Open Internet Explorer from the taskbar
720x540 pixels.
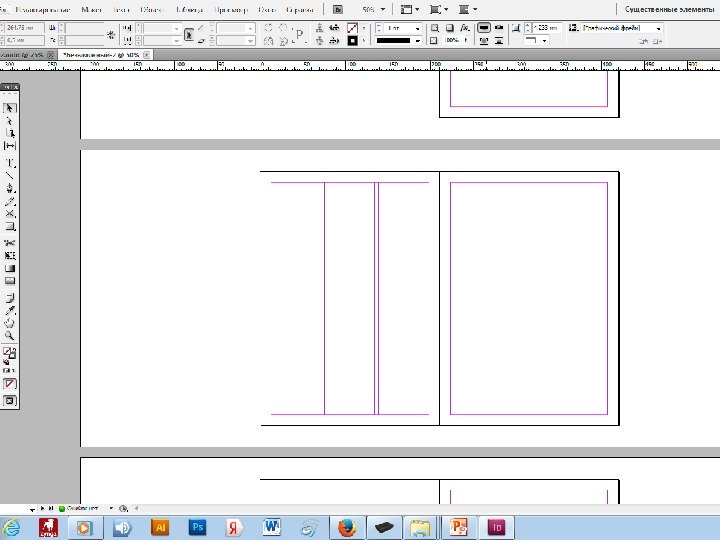[x=11, y=527]
